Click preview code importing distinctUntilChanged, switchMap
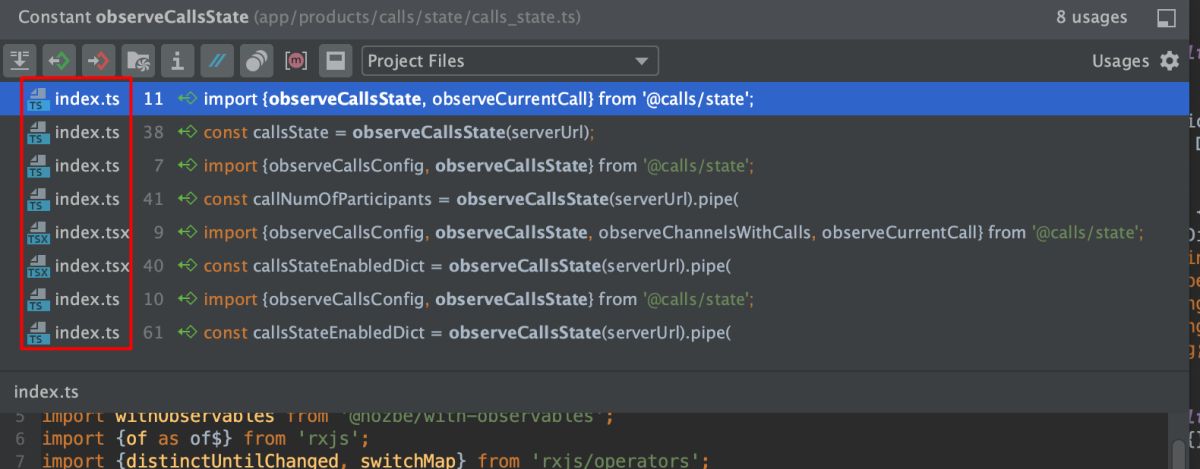Viewport: 1200px width, 469px height. [x=376, y=460]
